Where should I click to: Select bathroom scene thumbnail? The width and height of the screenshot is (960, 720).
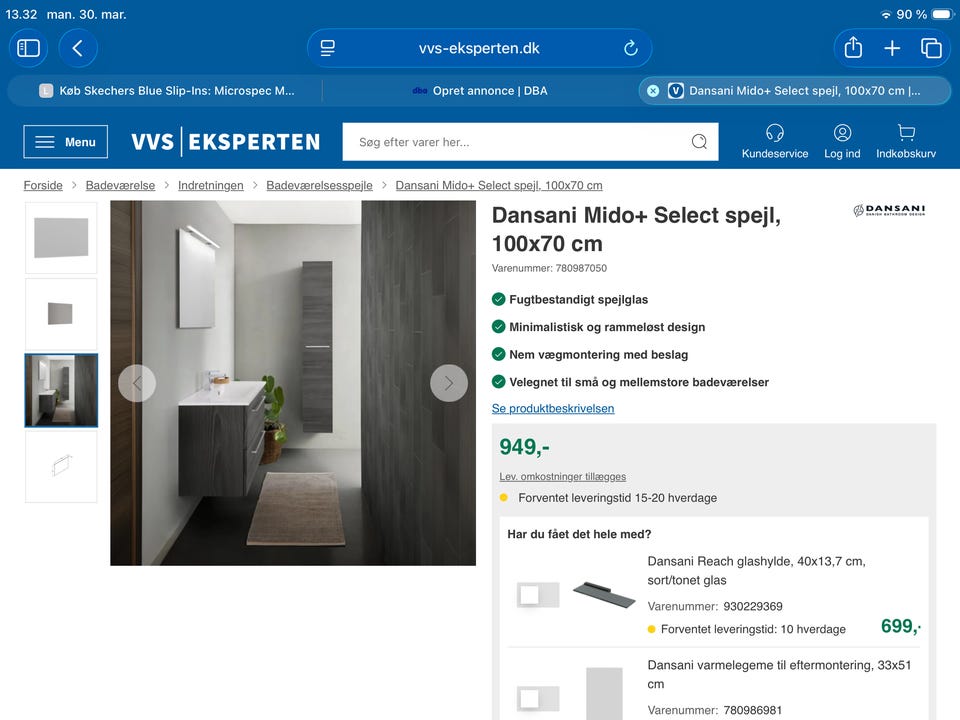point(61,390)
